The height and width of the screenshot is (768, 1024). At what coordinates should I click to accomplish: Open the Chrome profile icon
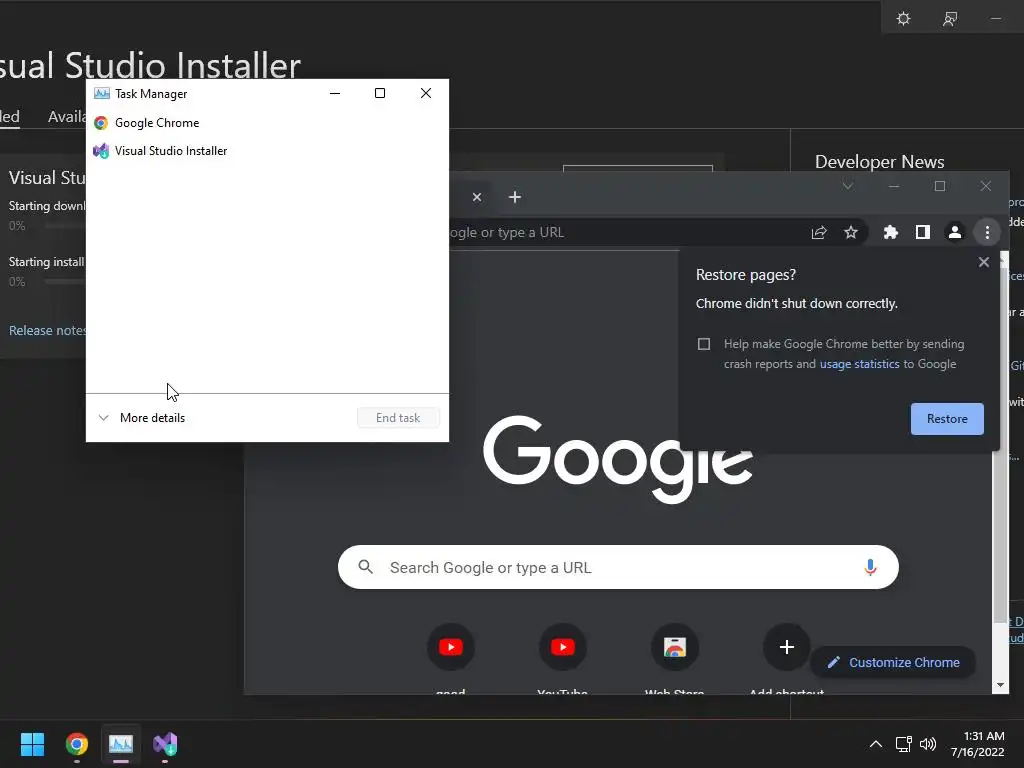[x=954, y=232]
